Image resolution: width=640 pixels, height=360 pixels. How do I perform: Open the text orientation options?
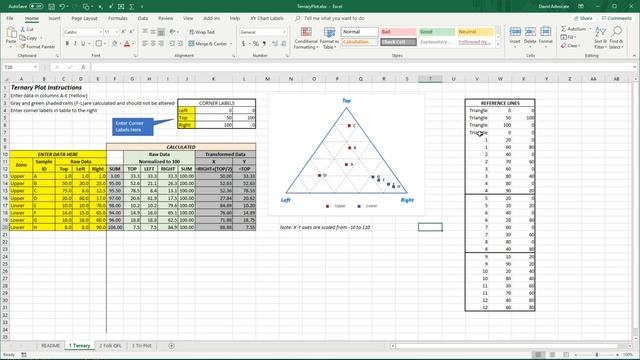tap(173, 32)
